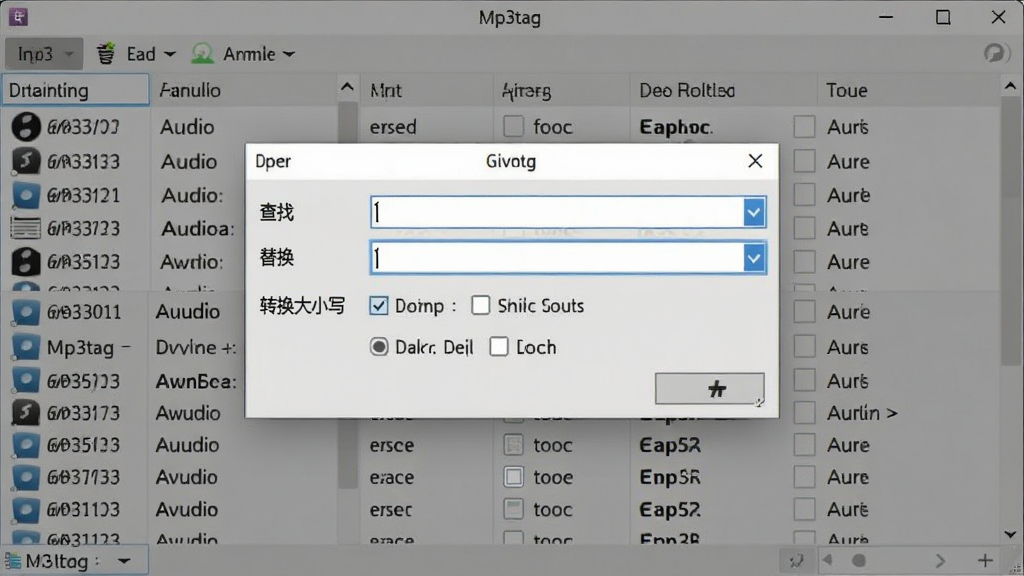This screenshot has width=1024, height=576.
Task: Sort by the Toue column header
Action: pyautogui.click(x=846, y=90)
